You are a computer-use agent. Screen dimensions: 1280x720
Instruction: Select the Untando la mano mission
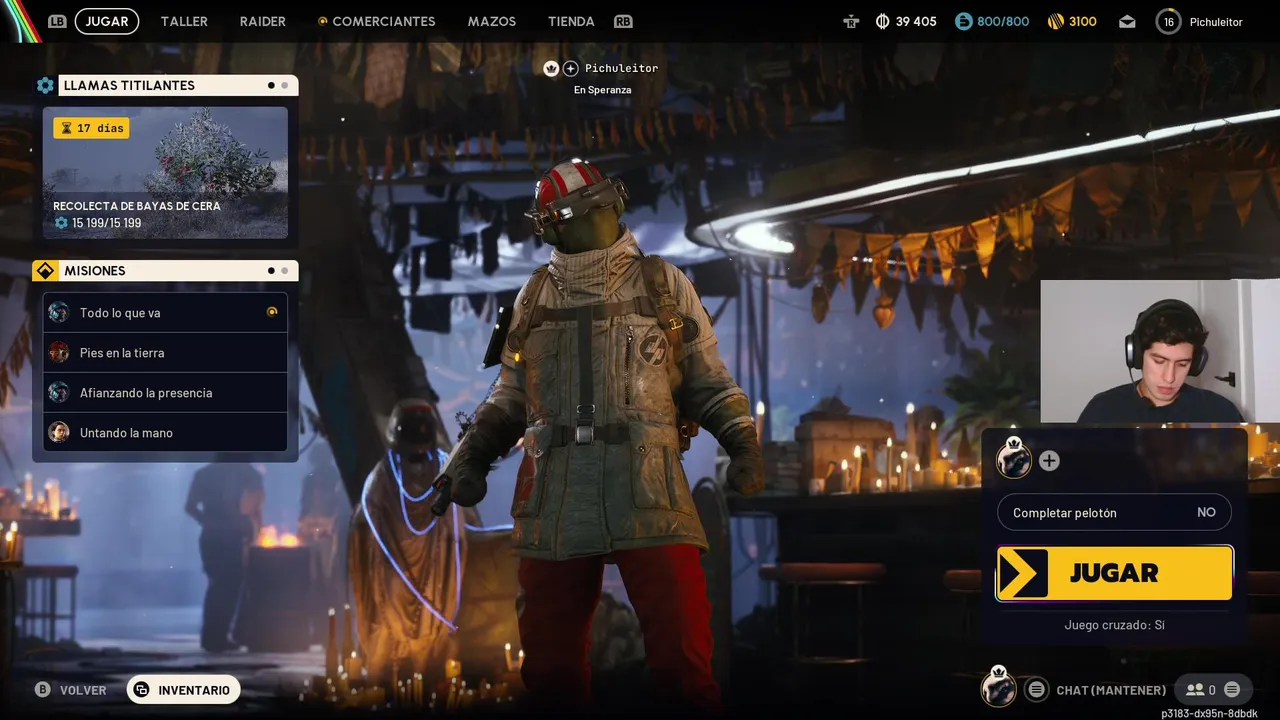click(165, 432)
